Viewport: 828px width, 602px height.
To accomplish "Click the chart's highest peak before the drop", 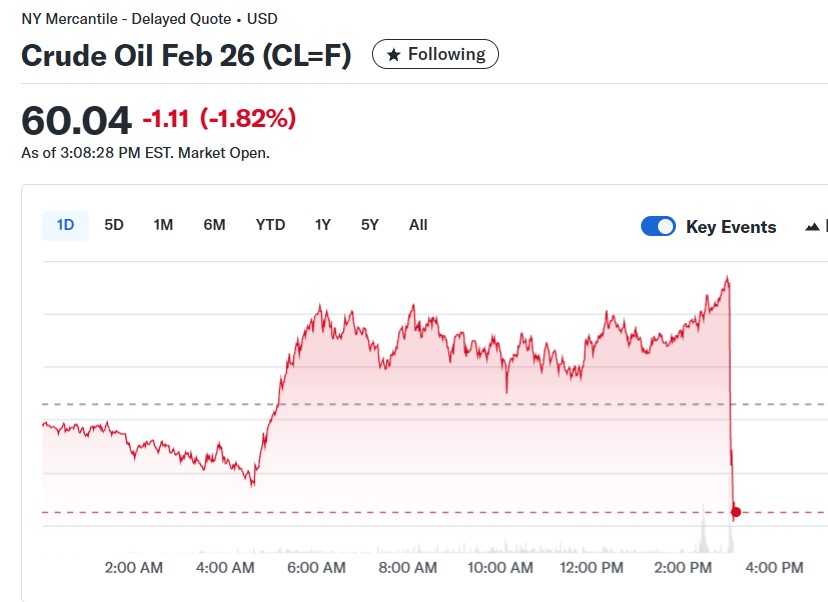I will (x=727, y=279).
